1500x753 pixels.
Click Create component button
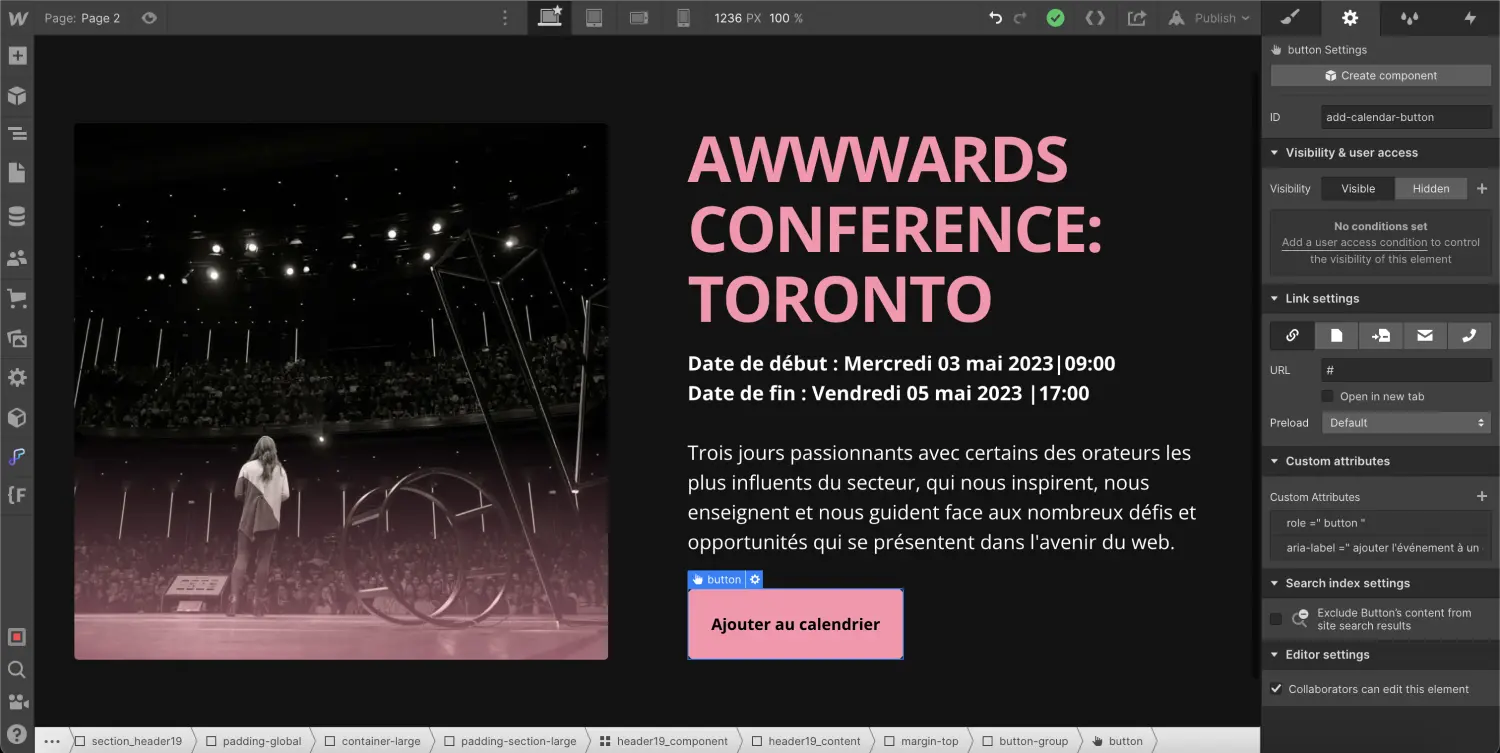tap(1381, 76)
